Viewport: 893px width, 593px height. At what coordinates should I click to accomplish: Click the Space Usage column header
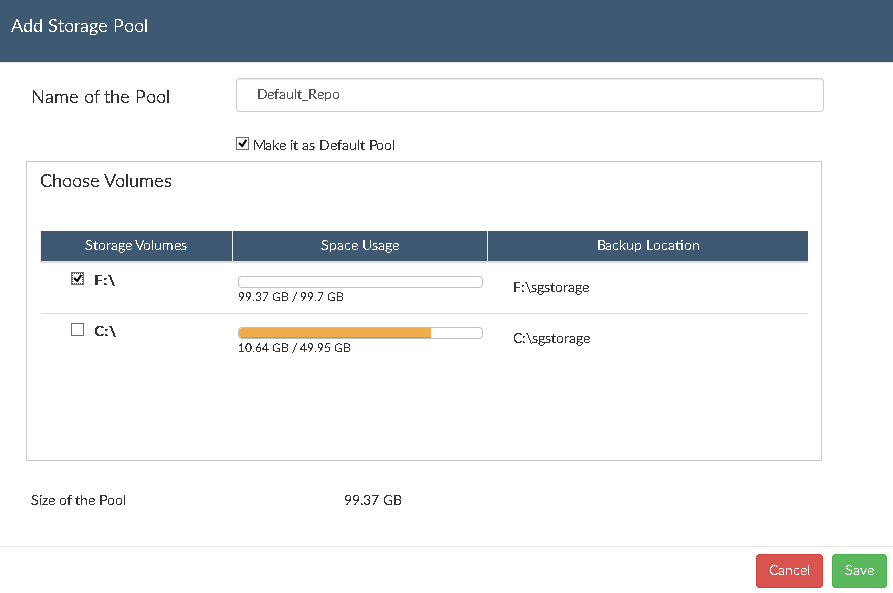tap(360, 246)
